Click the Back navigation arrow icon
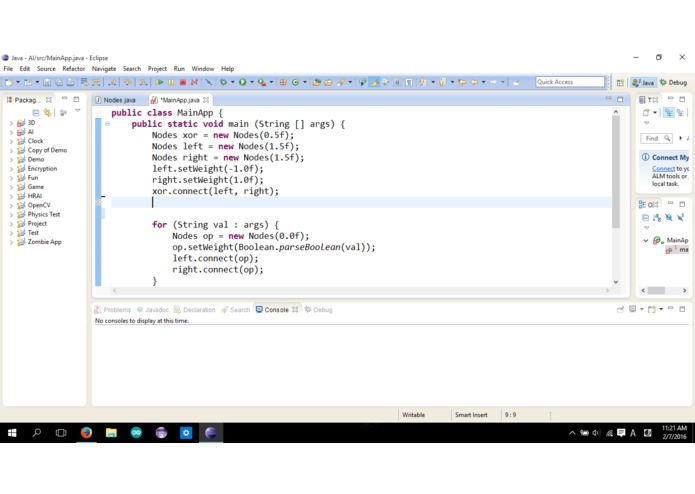Image resolution: width=695 pixels, height=494 pixels. click(x=474, y=82)
